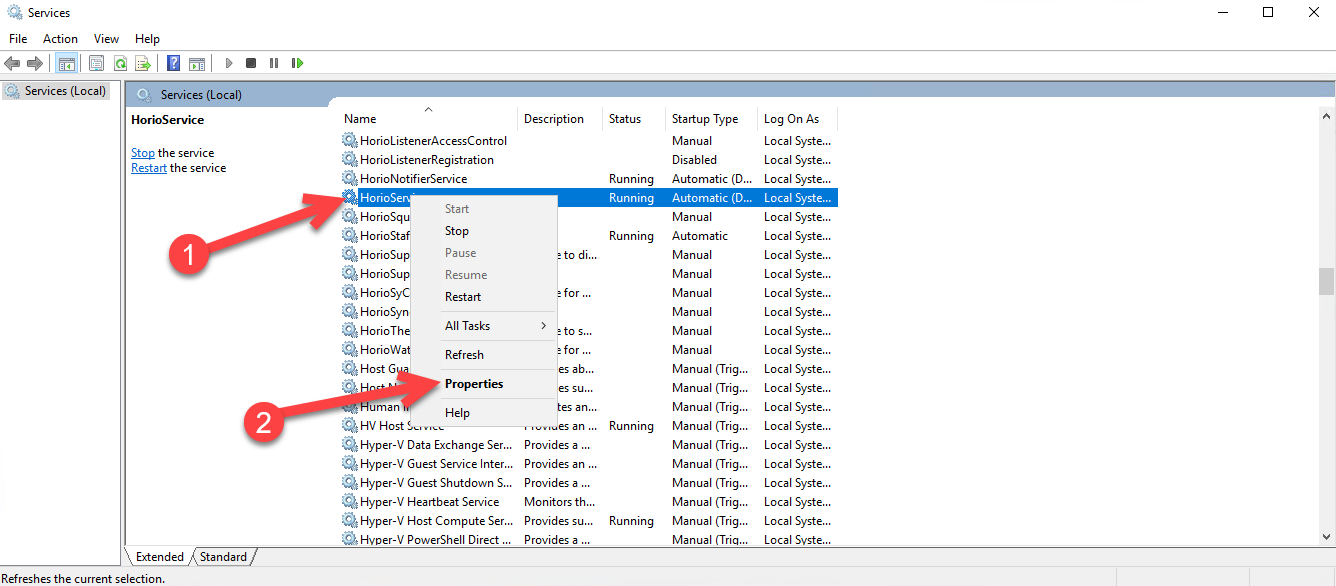Click the green Refresh toolbar icon

tap(120, 63)
